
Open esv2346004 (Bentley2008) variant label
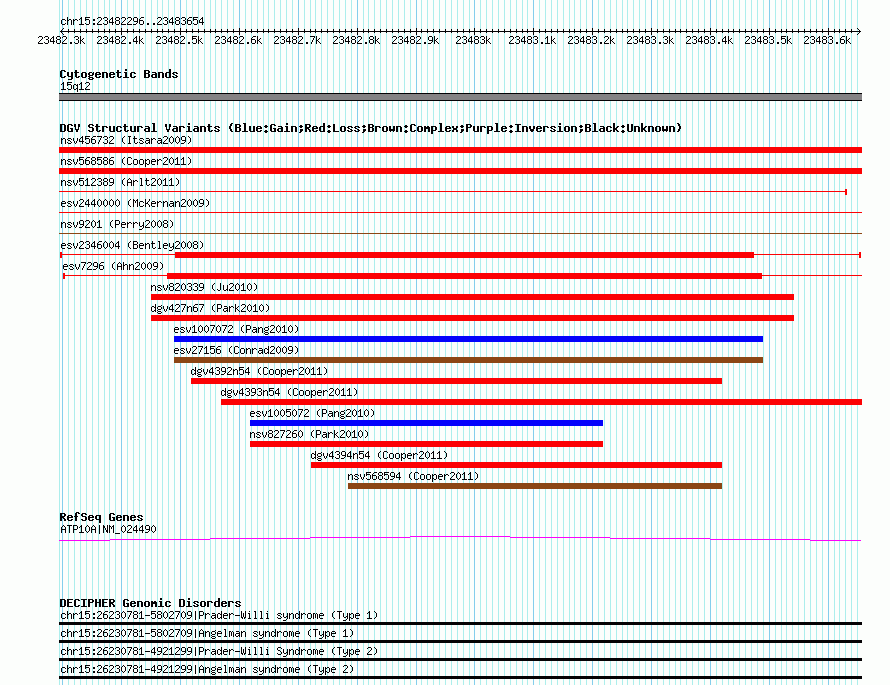132,245
